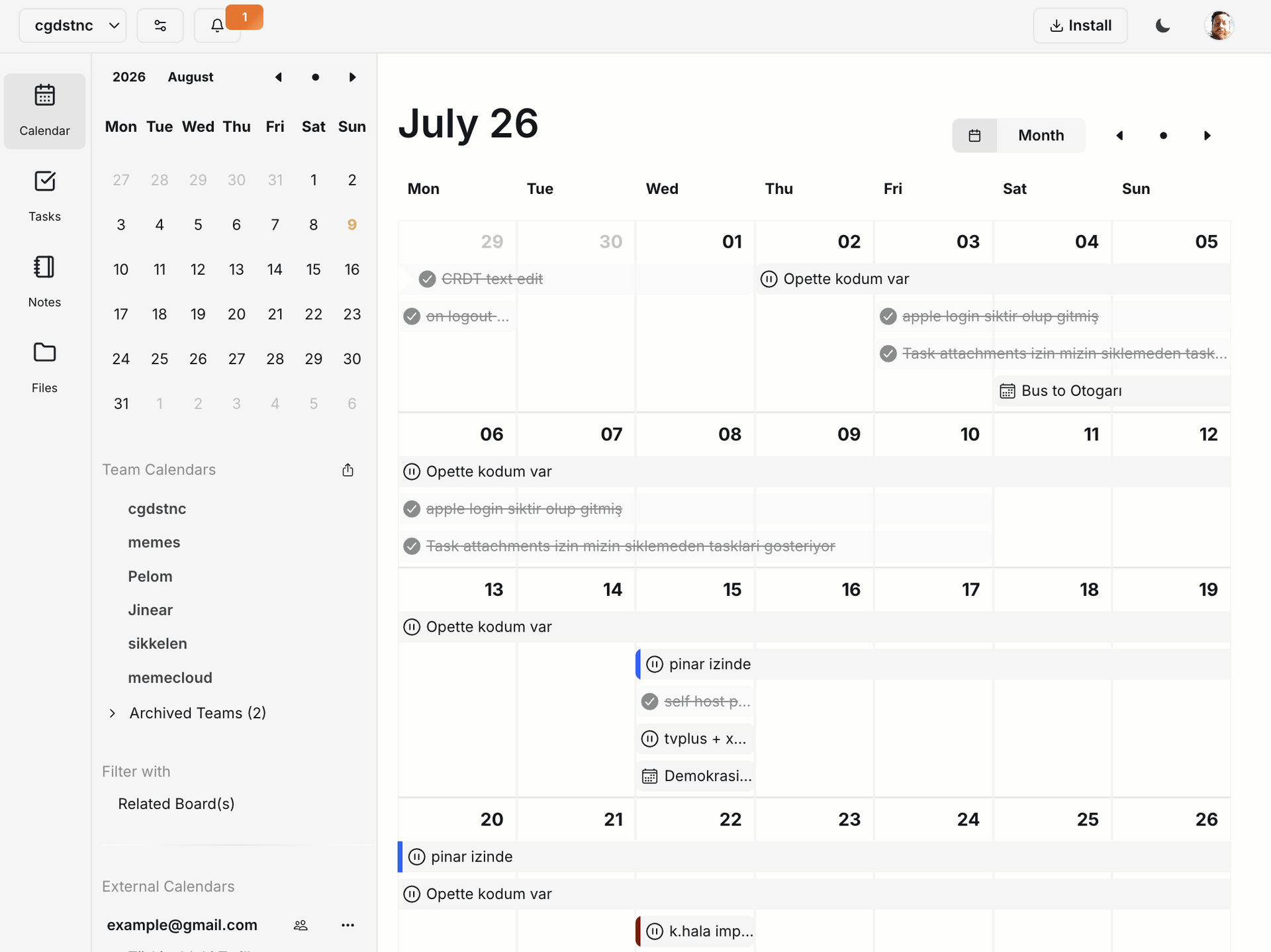1271x952 pixels.
Task: Open filter settings sliders icon
Action: 160,25
